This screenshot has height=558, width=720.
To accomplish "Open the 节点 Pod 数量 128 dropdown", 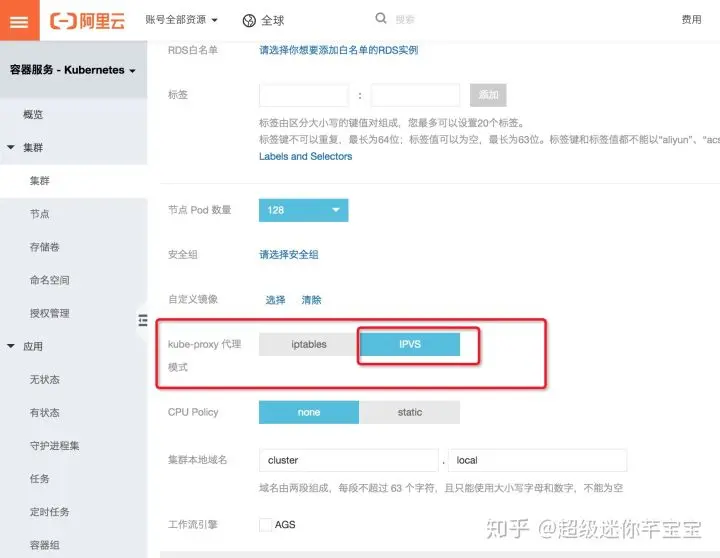I will pos(304,210).
